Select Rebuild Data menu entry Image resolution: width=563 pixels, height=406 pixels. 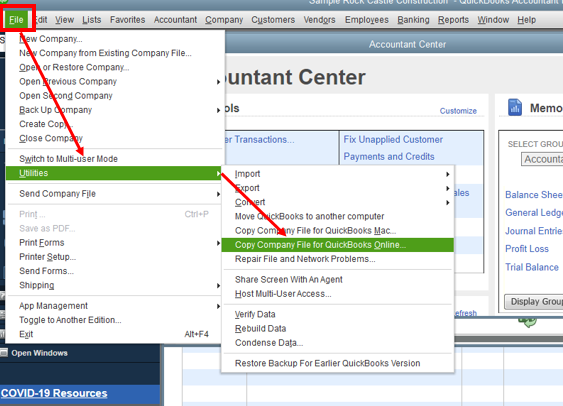260,329
